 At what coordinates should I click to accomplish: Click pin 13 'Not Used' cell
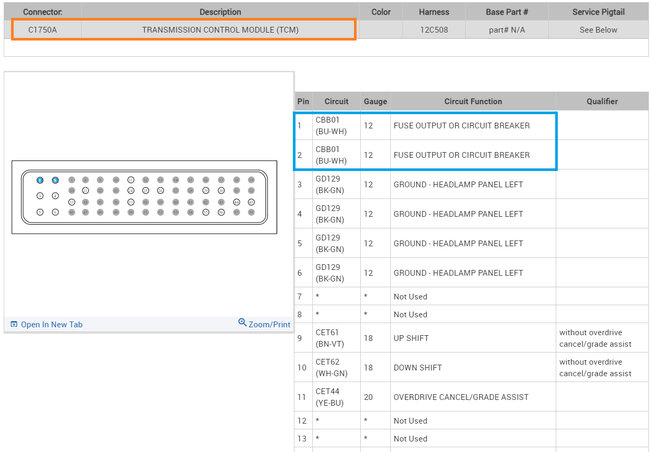point(410,438)
